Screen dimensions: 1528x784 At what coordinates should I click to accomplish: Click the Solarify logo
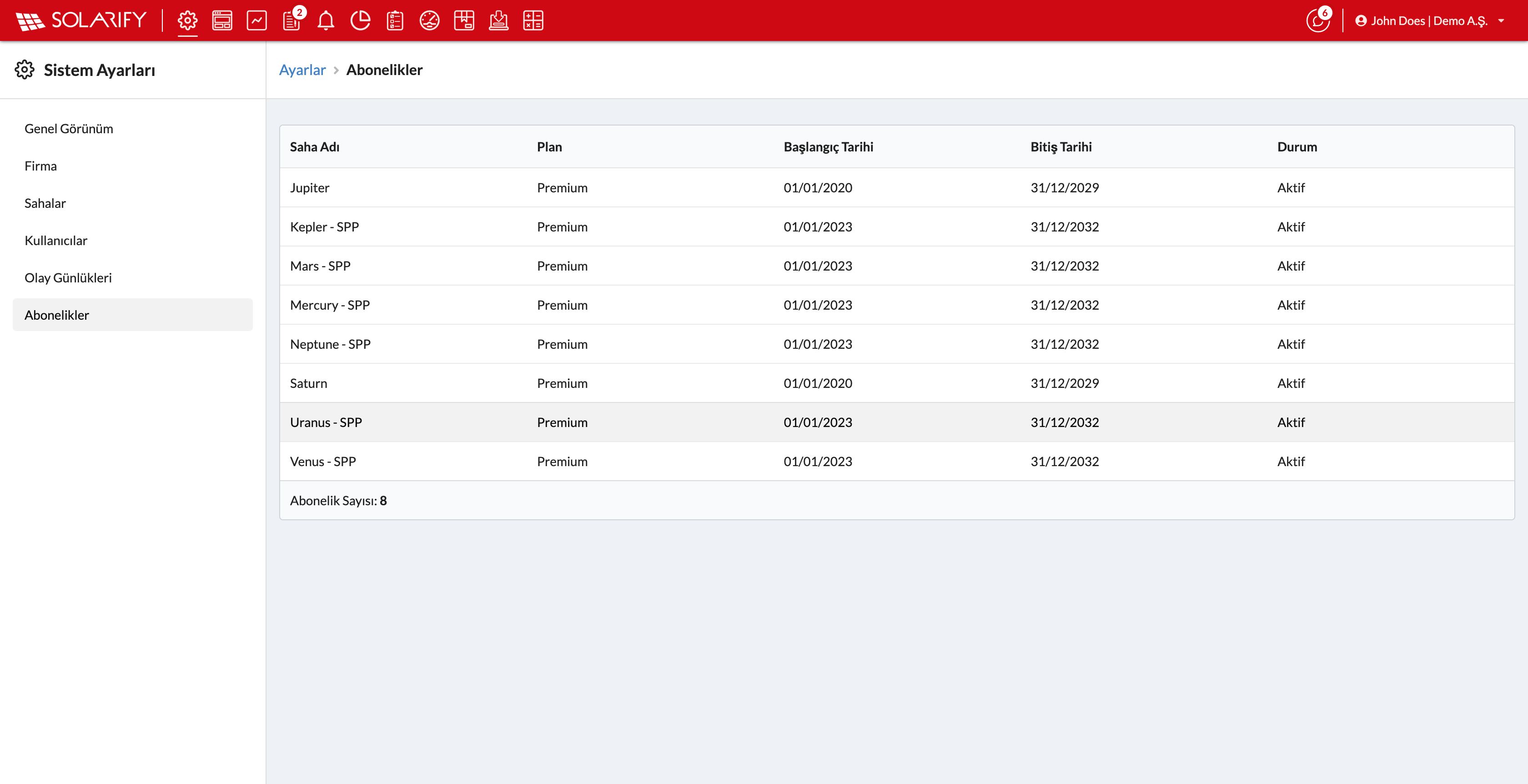[x=81, y=21]
